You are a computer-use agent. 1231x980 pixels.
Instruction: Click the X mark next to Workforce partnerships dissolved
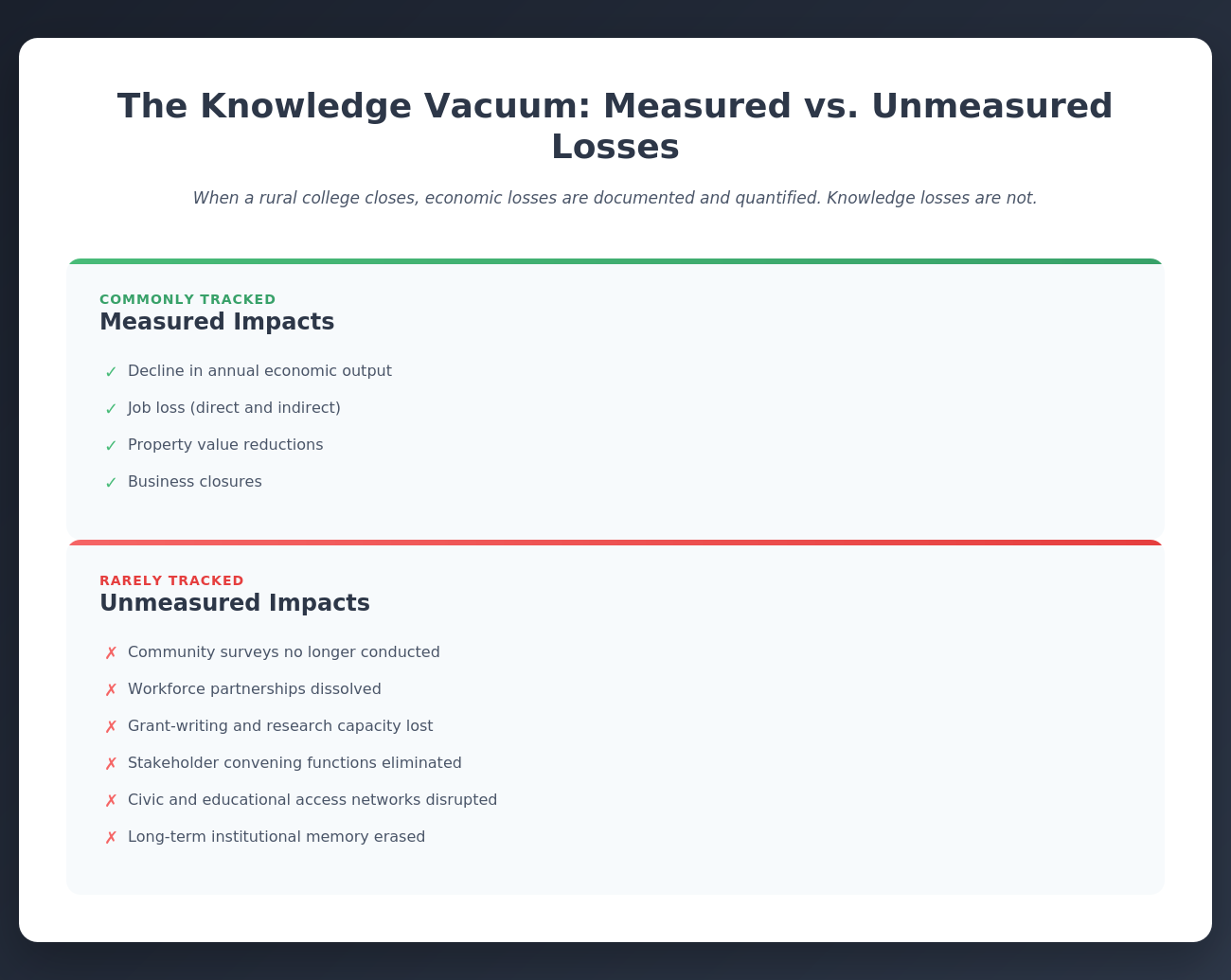[111, 690]
